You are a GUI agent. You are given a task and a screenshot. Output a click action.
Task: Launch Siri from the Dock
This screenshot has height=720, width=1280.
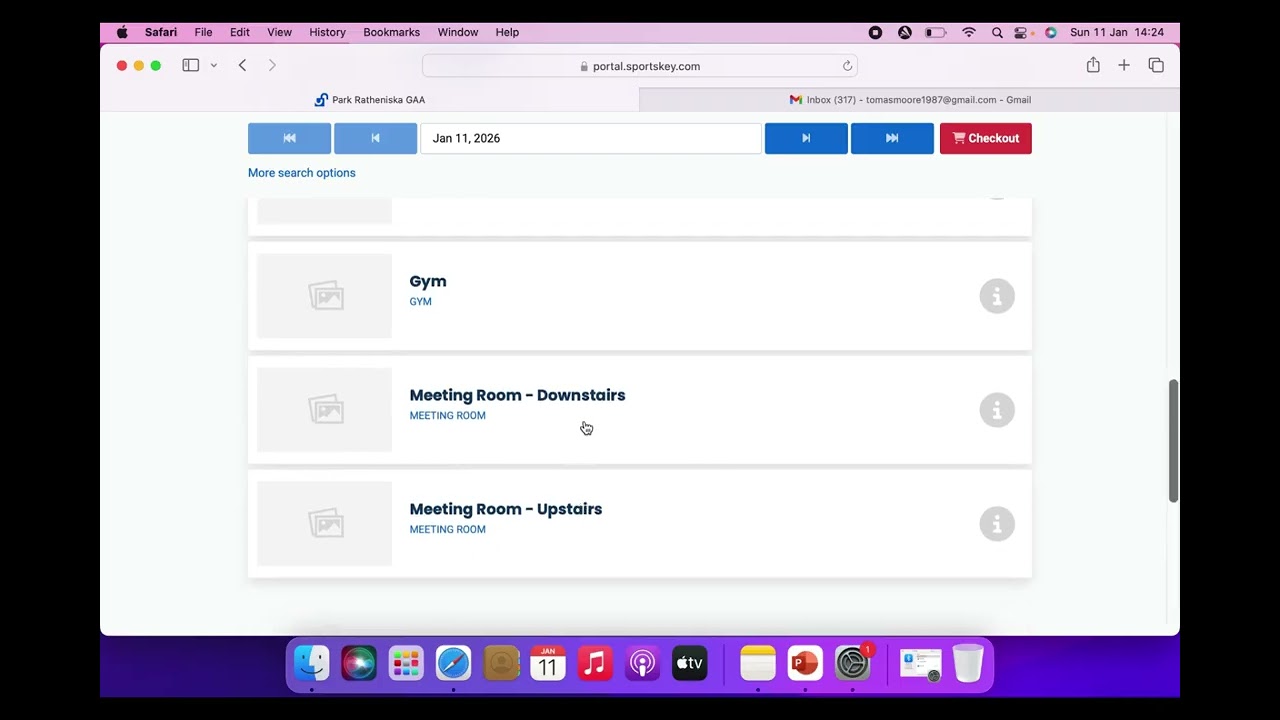click(x=359, y=663)
